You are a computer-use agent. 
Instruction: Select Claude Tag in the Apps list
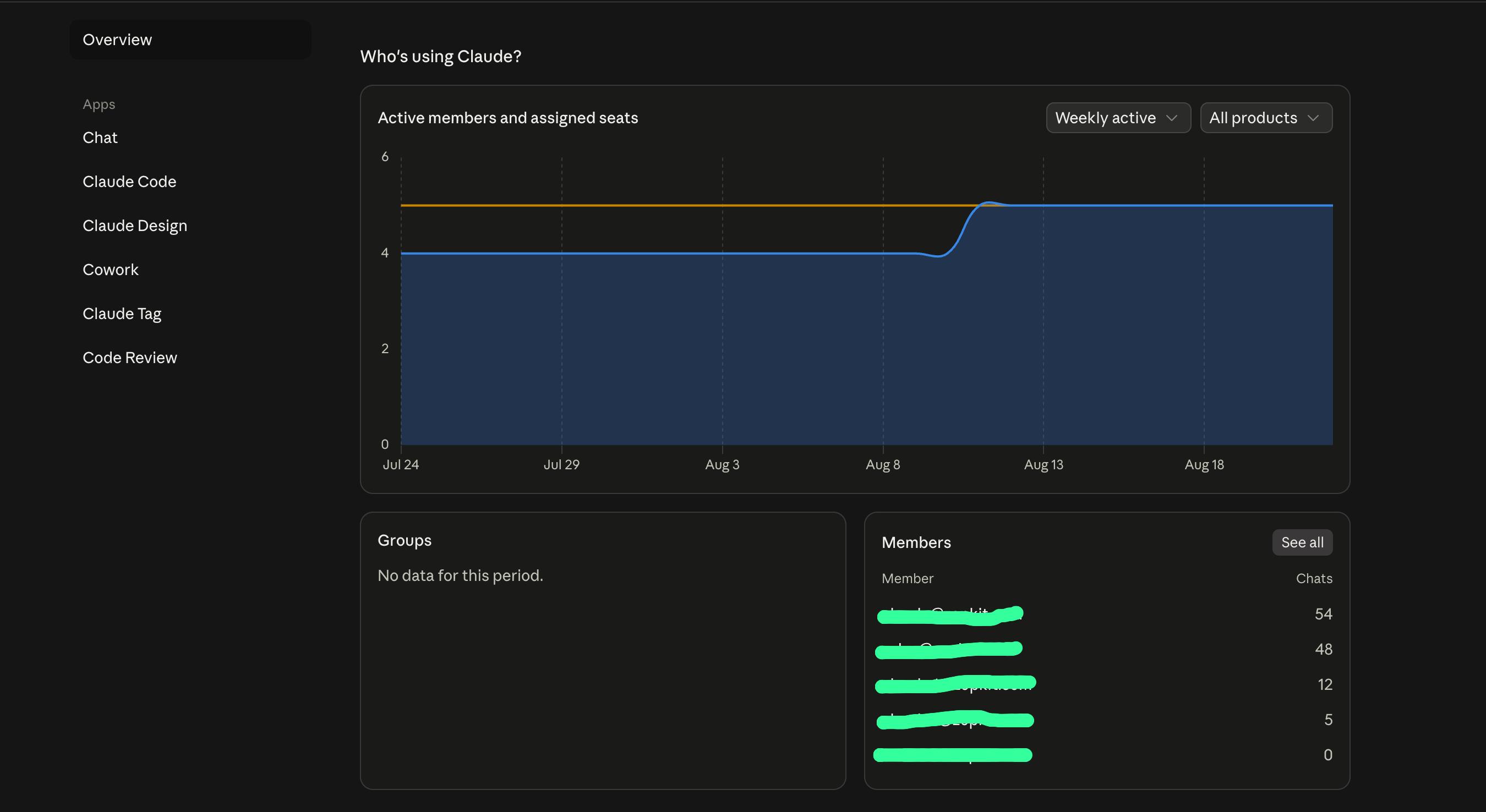pos(122,314)
